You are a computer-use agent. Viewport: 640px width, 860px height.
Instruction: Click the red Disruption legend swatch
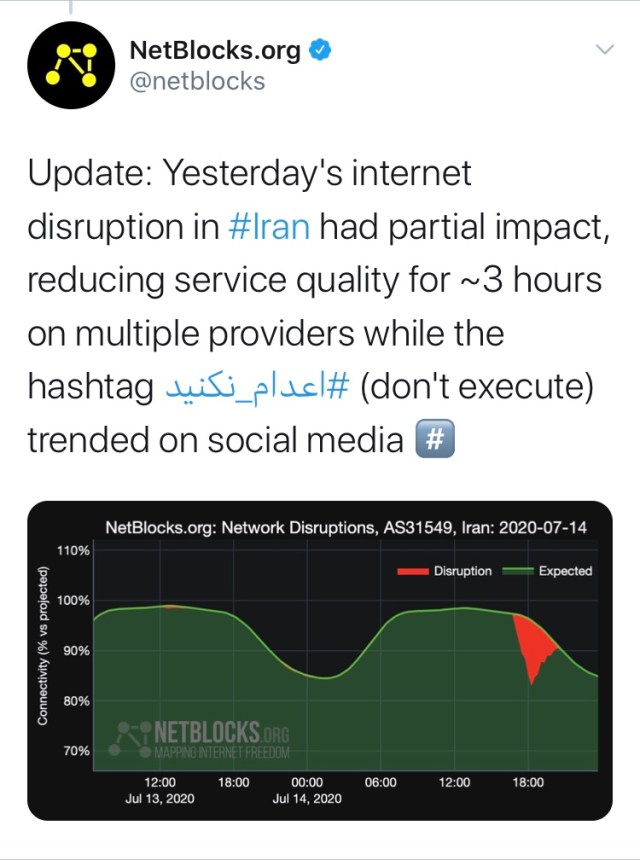412,571
